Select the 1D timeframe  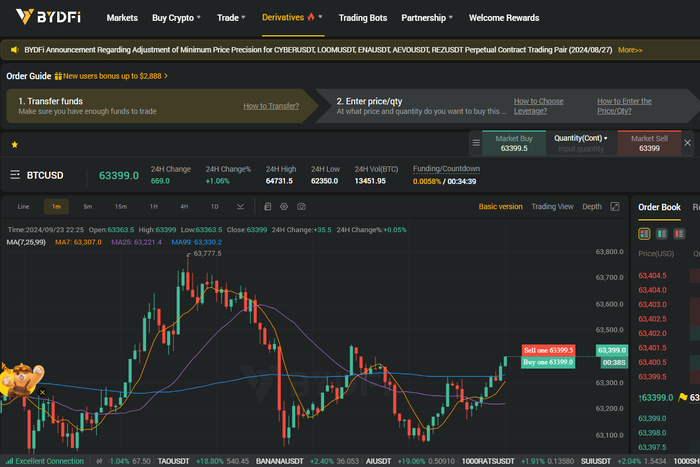click(214, 207)
